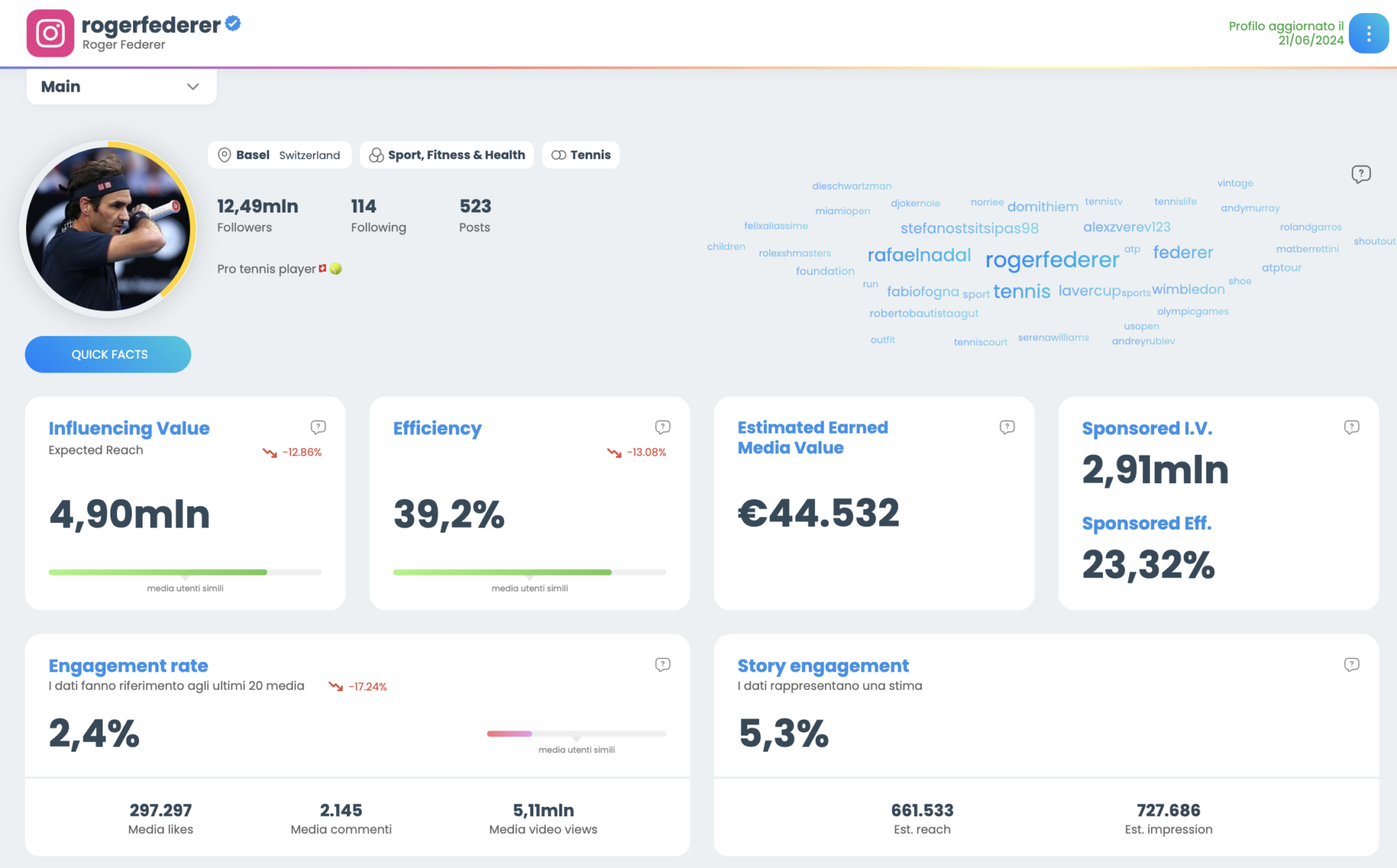This screenshot has height=868, width=1397.
Task: Click the downtrend arrow next to -17.24%
Action: (x=335, y=686)
